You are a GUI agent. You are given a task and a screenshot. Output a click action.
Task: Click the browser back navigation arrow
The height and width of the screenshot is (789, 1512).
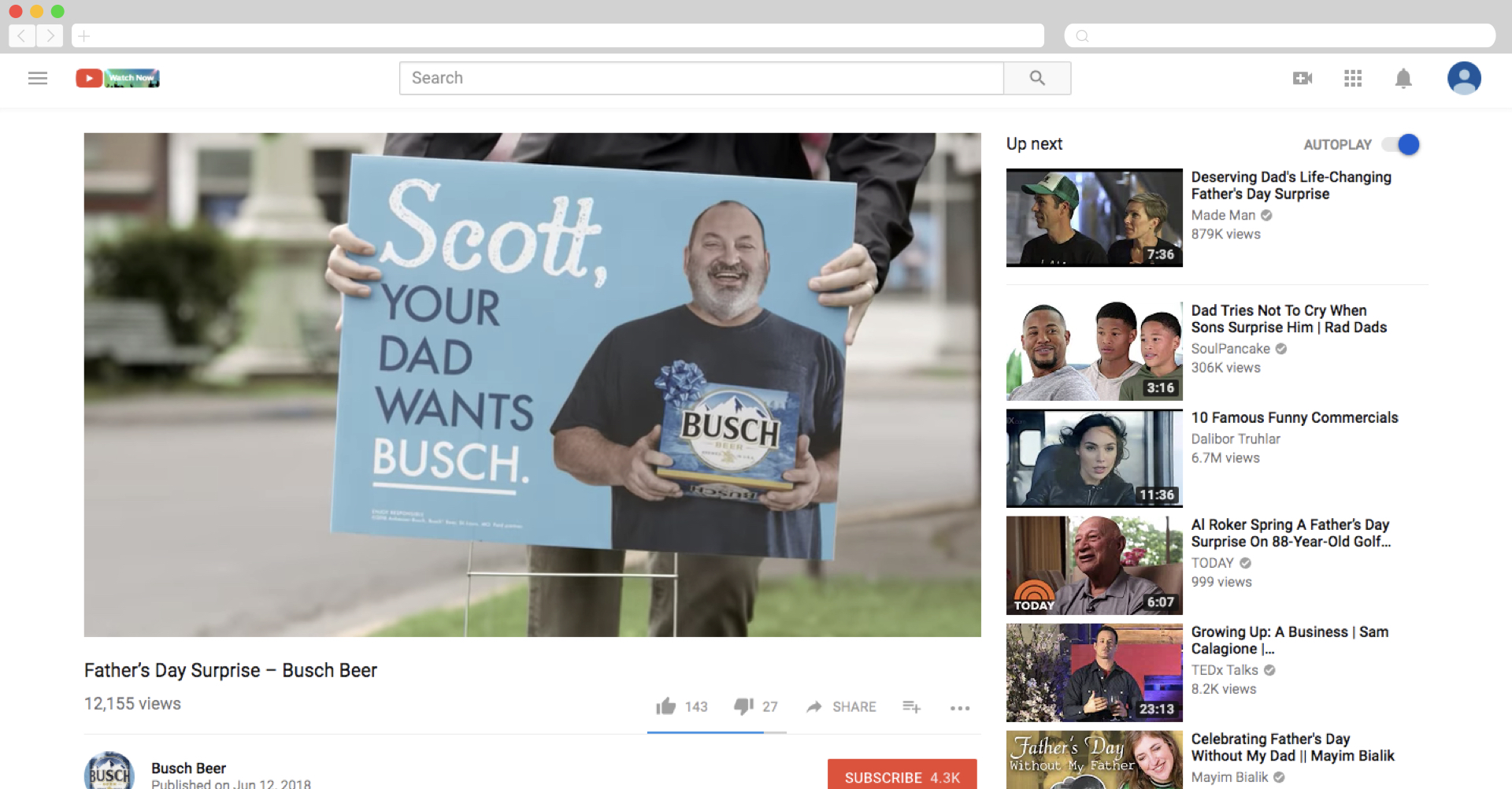(x=21, y=35)
